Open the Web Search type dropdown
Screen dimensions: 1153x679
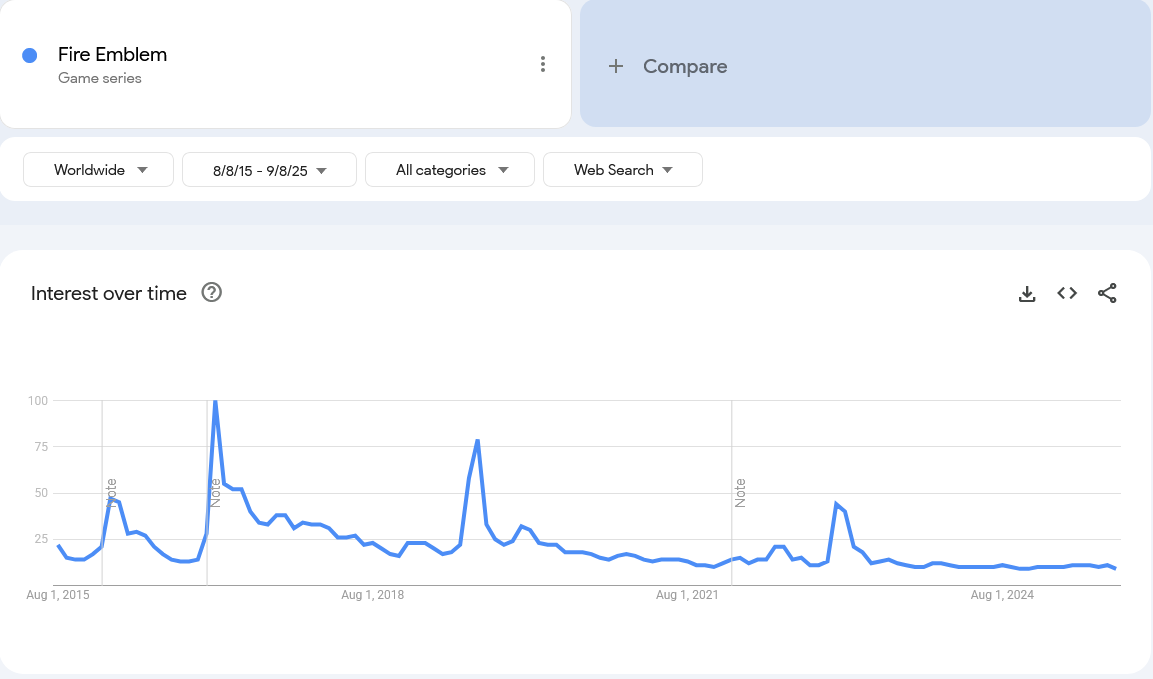(622, 170)
